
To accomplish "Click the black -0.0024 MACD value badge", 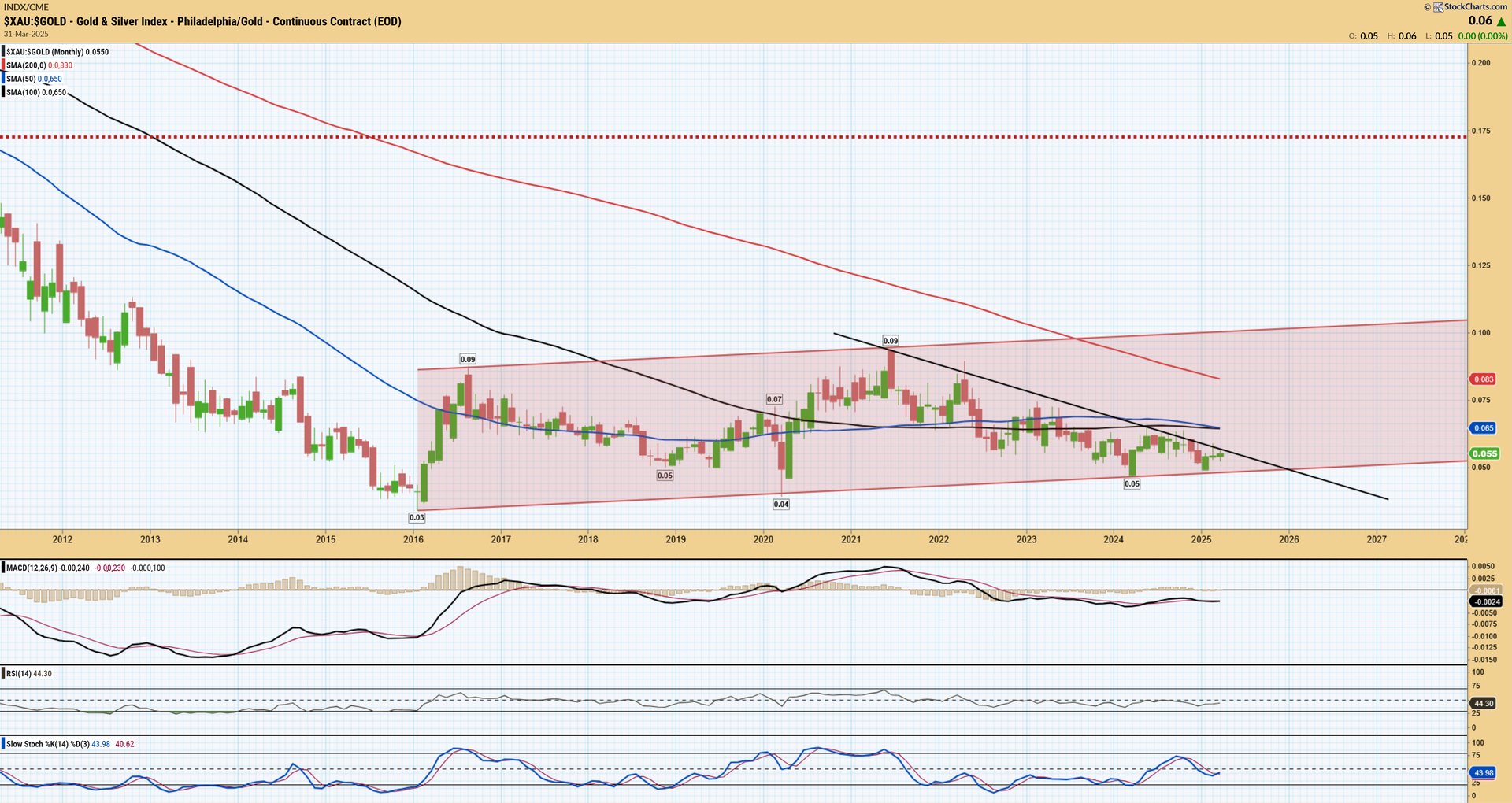I will point(1486,601).
